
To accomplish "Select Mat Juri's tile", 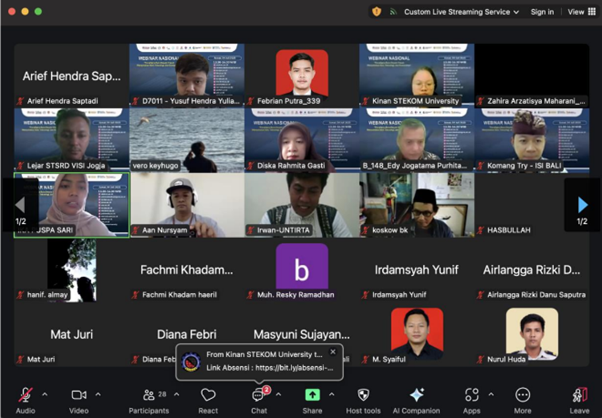I will pyautogui.click(x=72, y=334).
